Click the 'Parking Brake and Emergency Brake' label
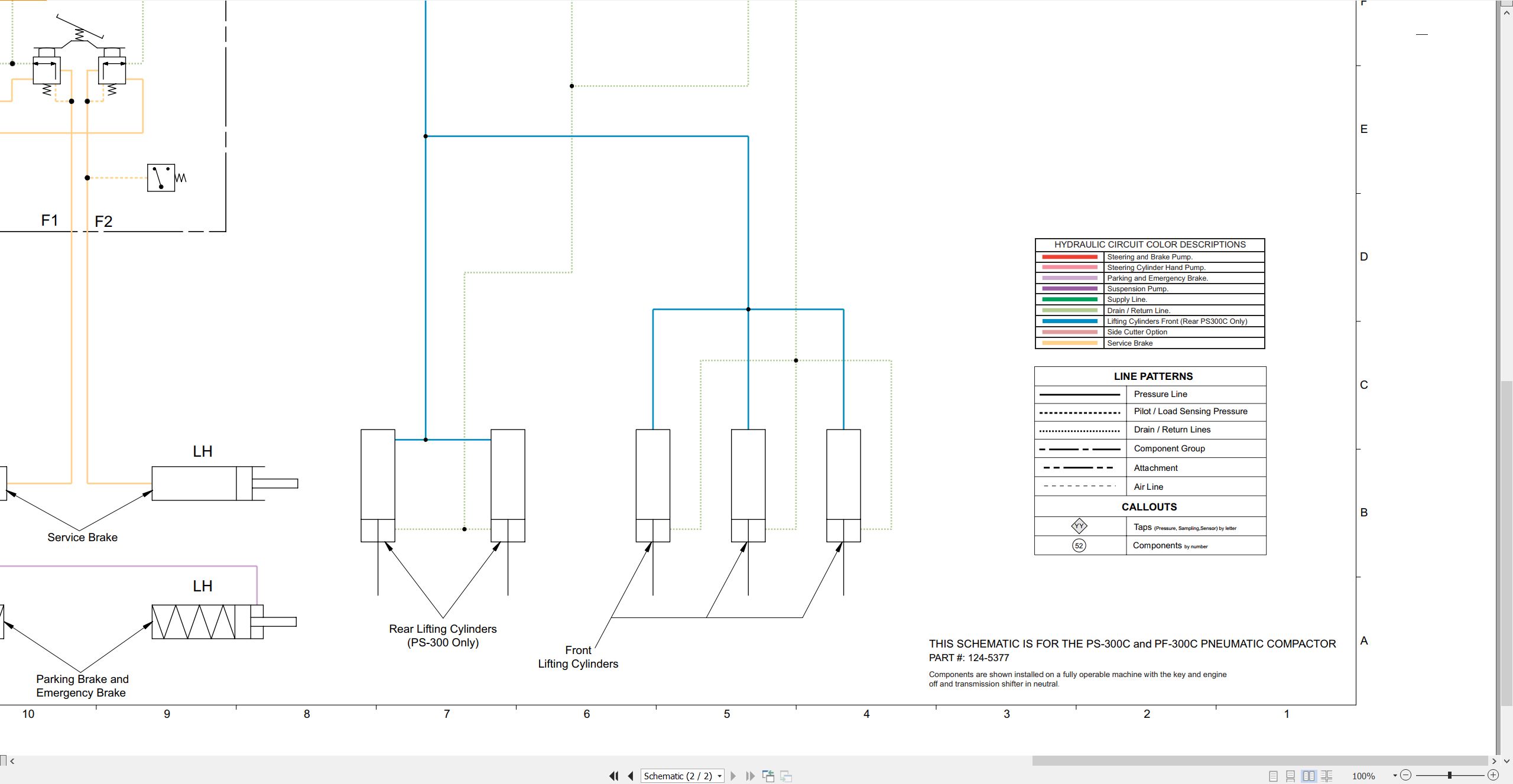 click(82, 686)
